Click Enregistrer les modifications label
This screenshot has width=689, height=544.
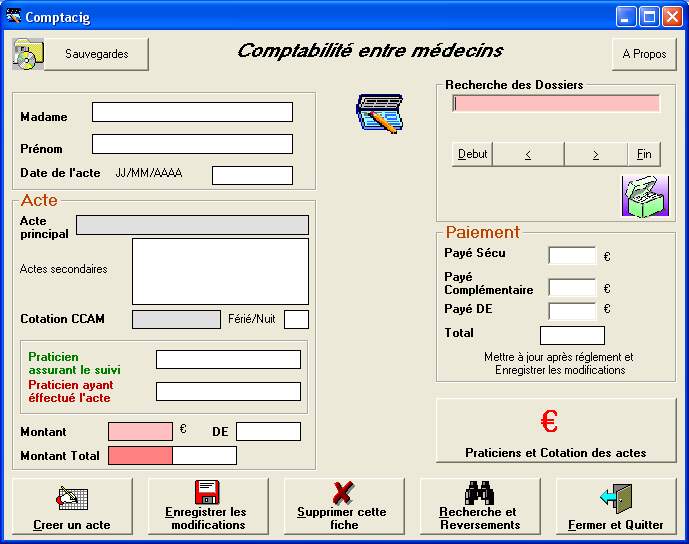208,518
